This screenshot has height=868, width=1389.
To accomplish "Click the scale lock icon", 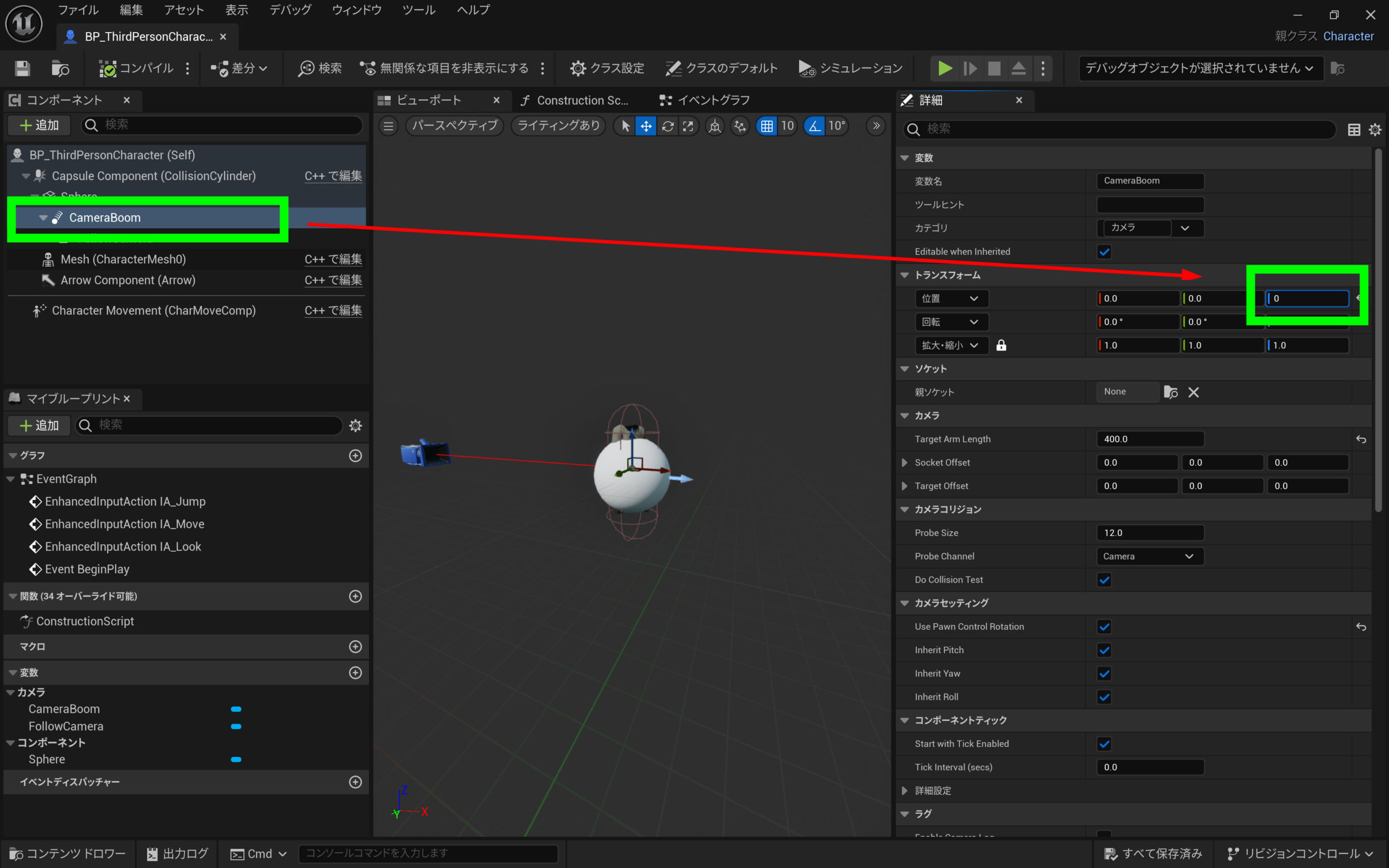I will (1001, 345).
